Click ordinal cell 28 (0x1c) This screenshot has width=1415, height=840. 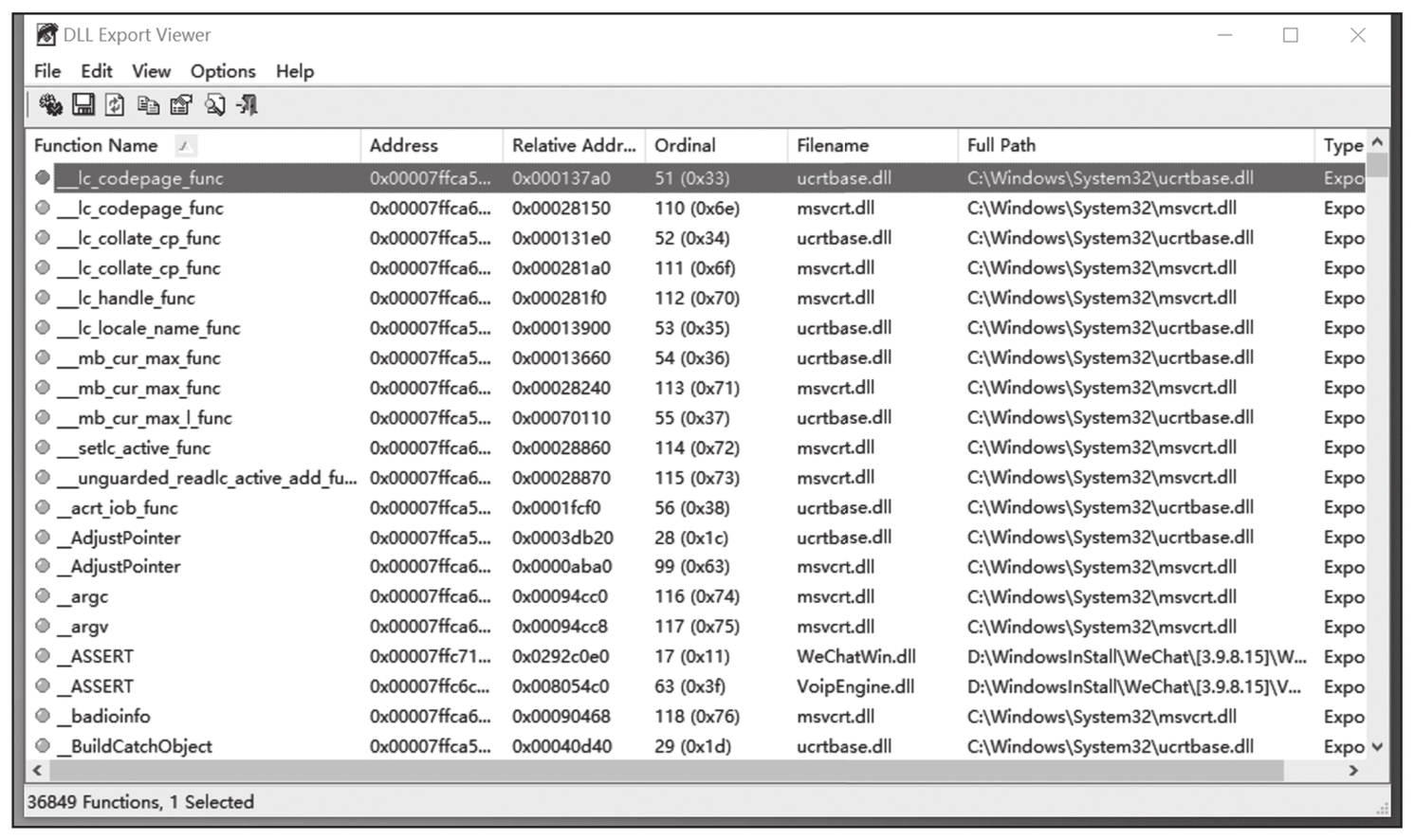(691, 538)
